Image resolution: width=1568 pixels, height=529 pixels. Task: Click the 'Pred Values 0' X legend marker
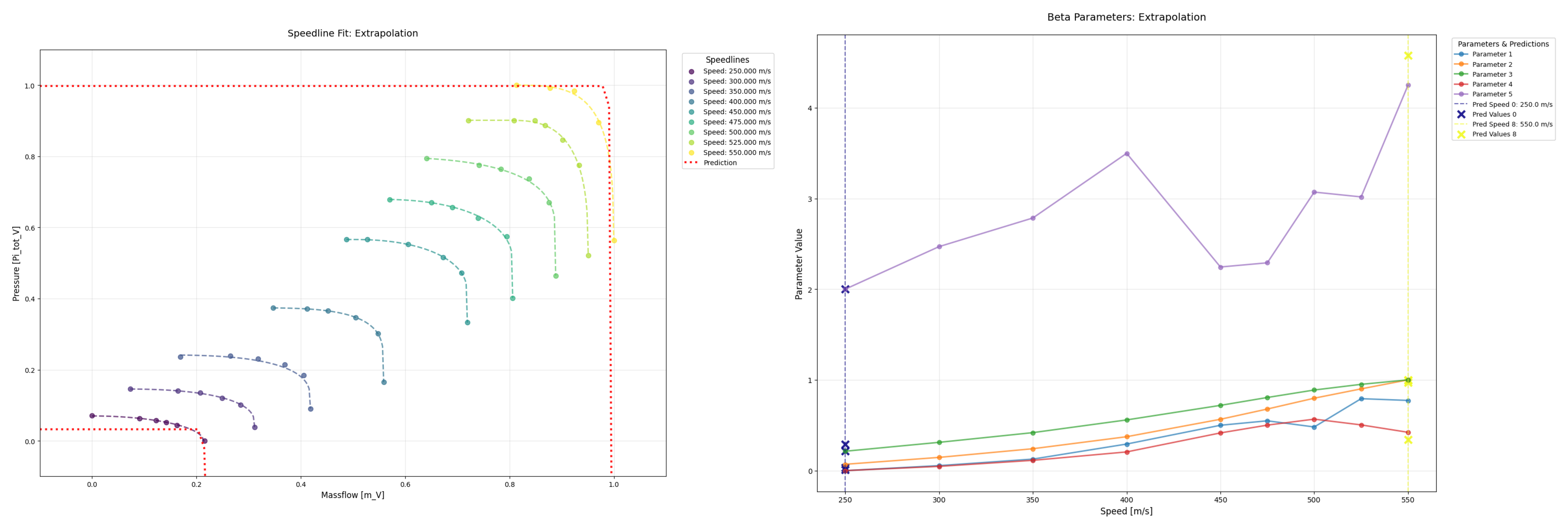[x=1461, y=114]
